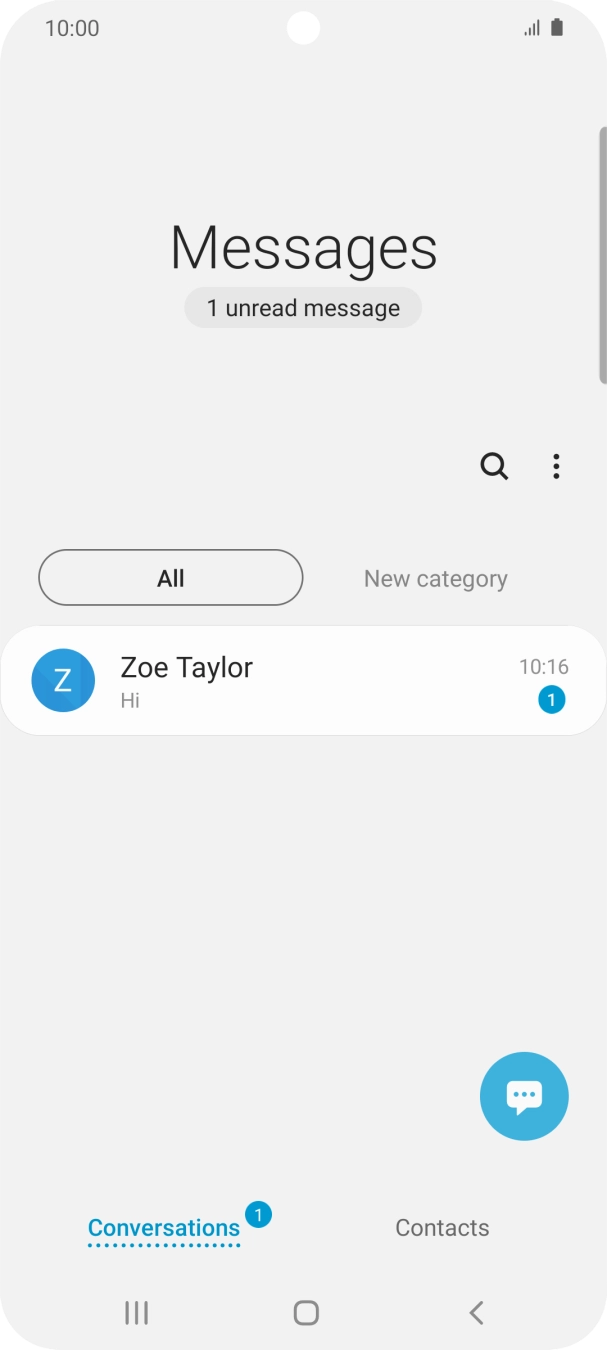Select the All conversations filter
Viewport: 607px width, 1350px height.
tap(170, 578)
